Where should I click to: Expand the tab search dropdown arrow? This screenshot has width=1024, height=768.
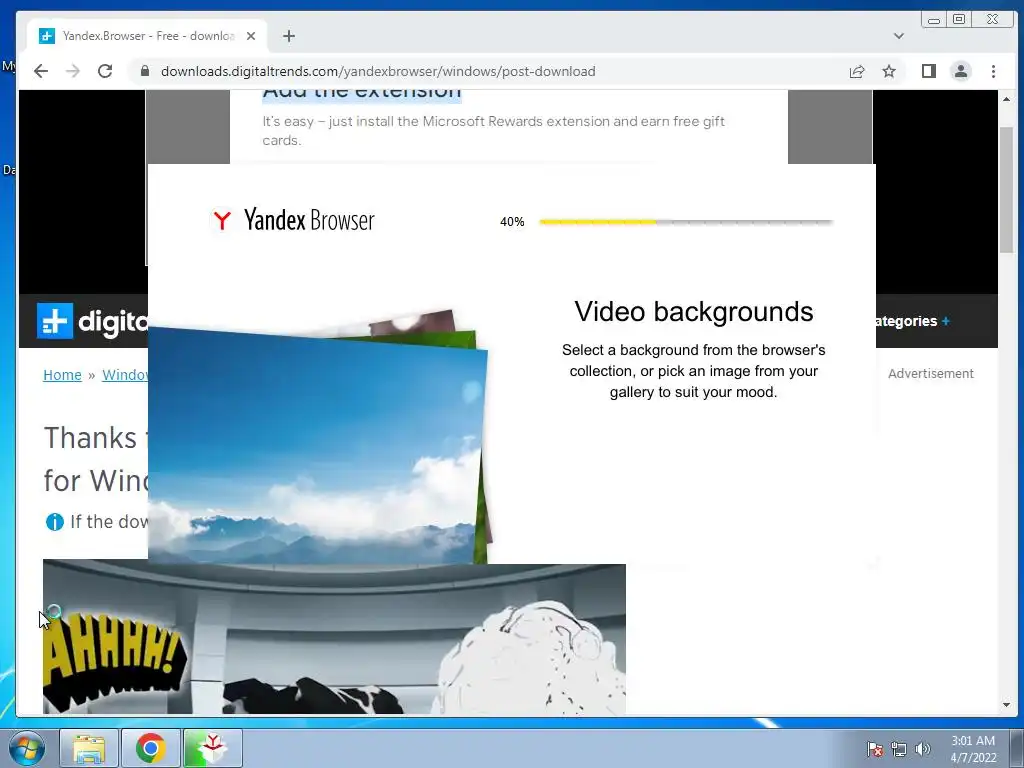pos(899,36)
